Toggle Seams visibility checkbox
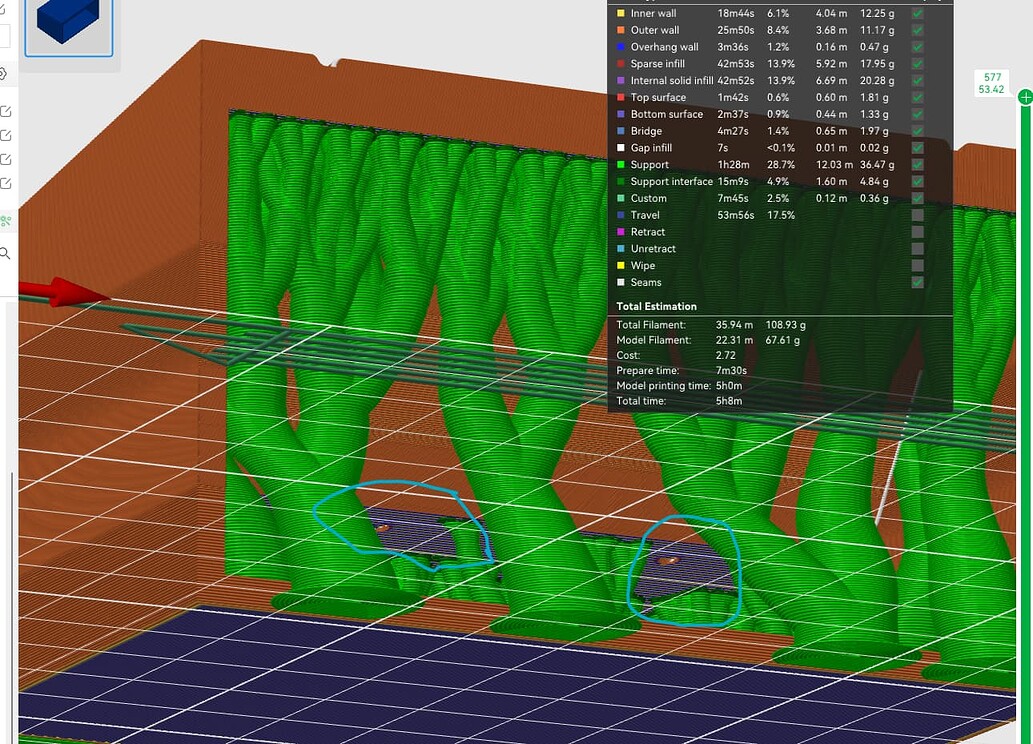This screenshot has height=744, width=1033. coord(917,282)
